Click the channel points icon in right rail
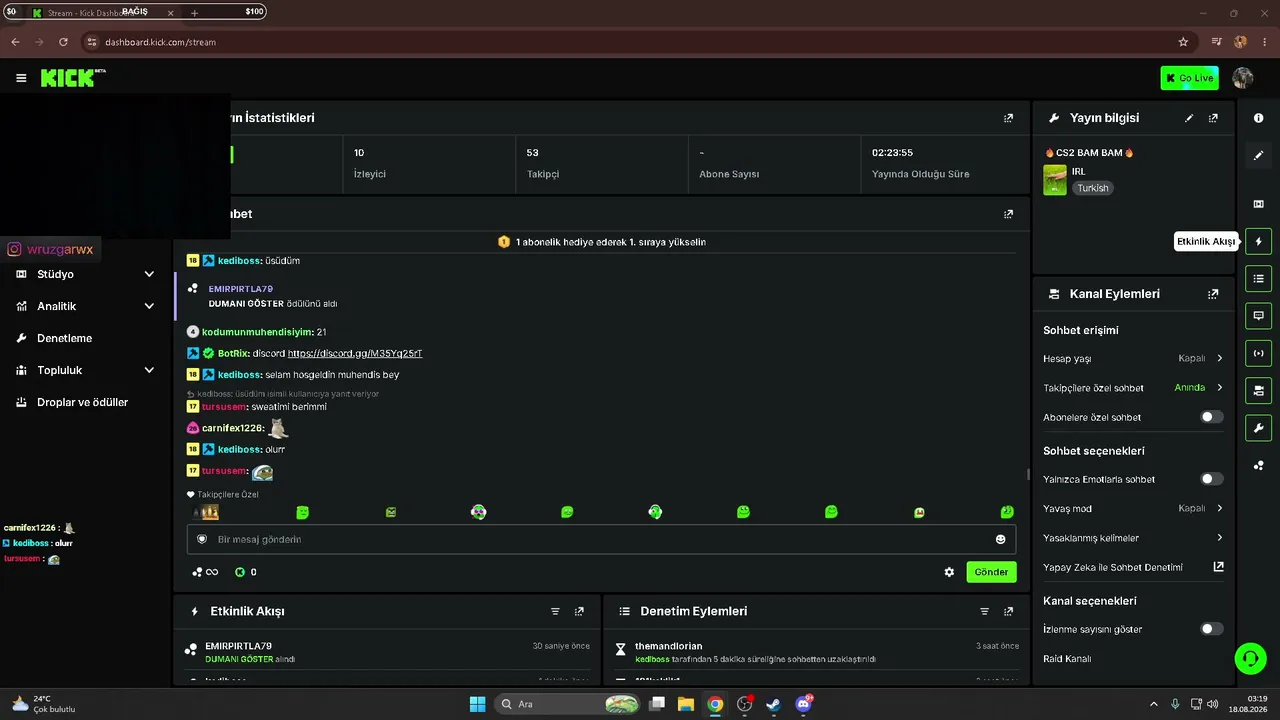 click(x=1258, y=465)
